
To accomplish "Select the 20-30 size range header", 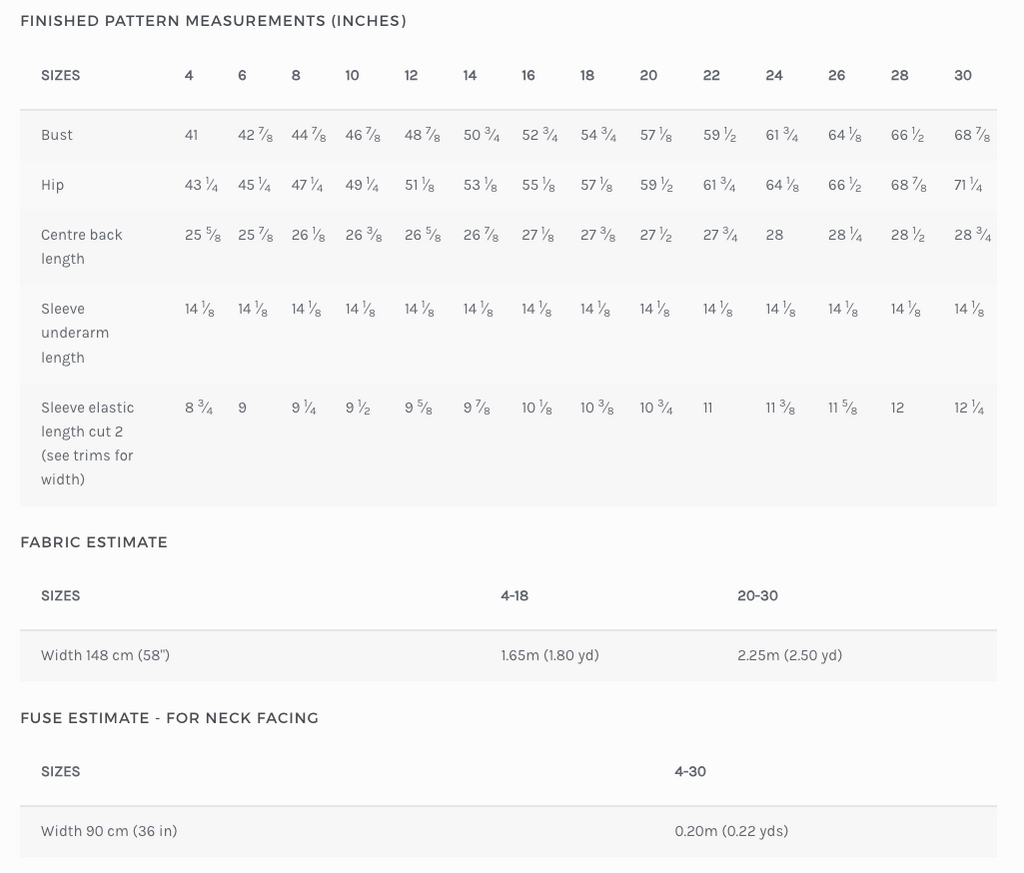I will click(757, 595).
